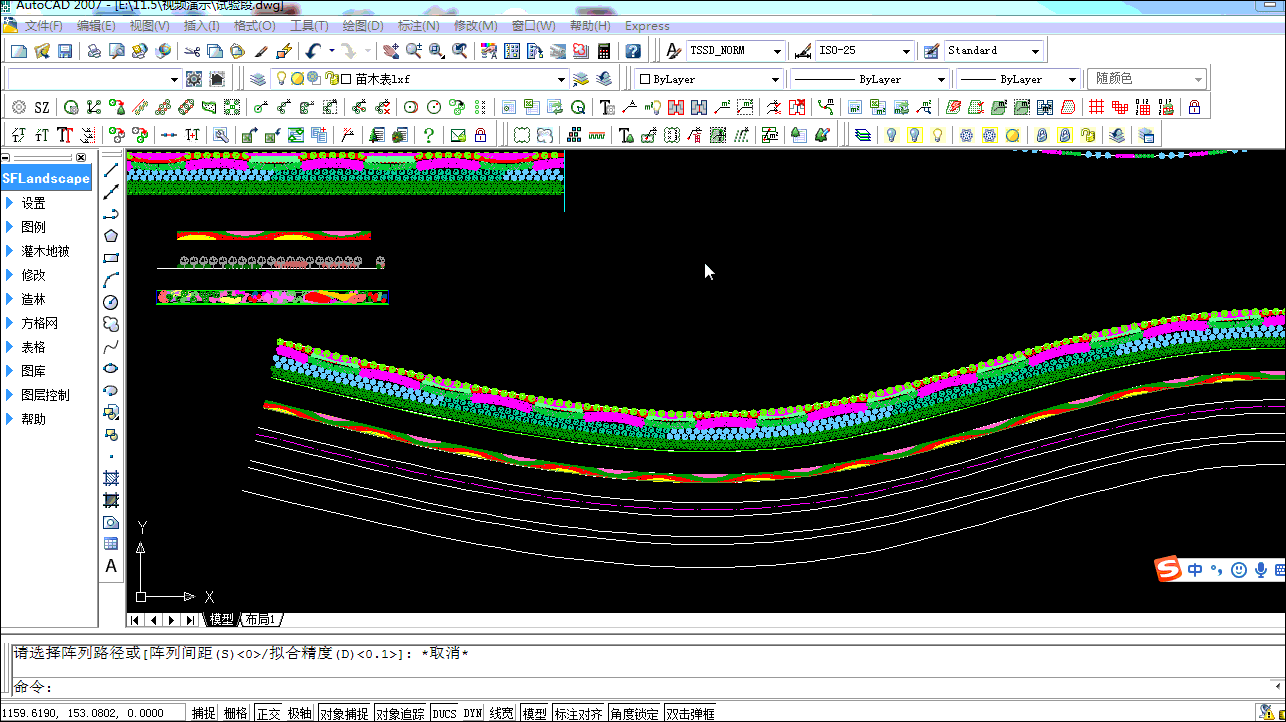
Task: Toggle 对象捕捉 object snap in status bar
Action: 344,713
